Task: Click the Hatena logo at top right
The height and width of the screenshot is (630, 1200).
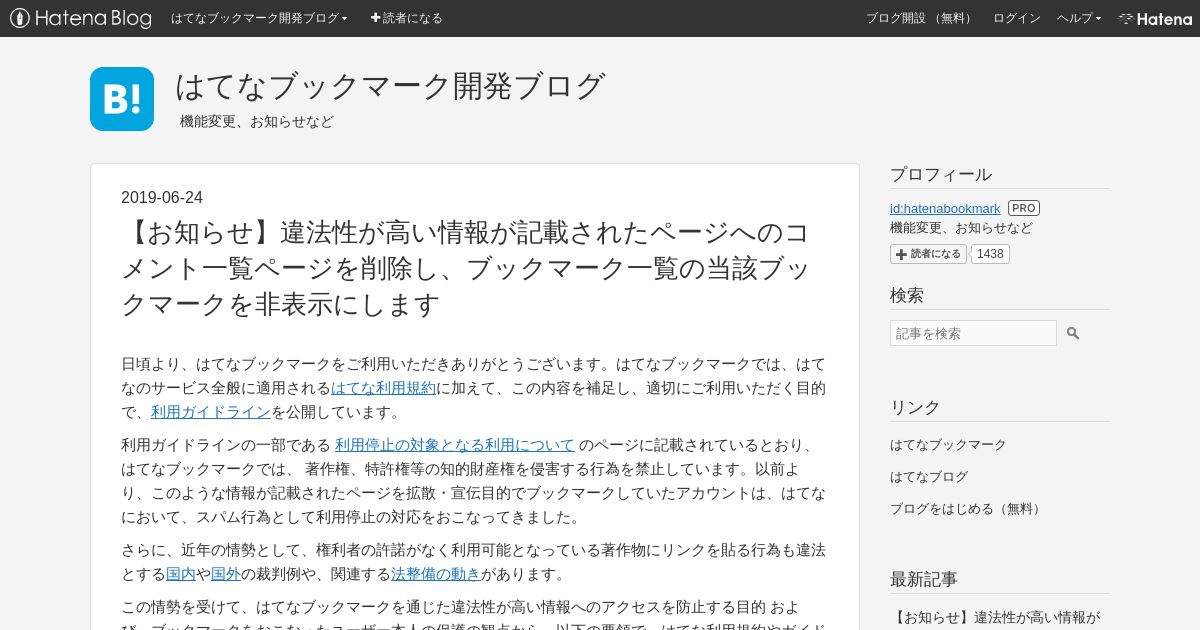Action: click(1155, 18)
